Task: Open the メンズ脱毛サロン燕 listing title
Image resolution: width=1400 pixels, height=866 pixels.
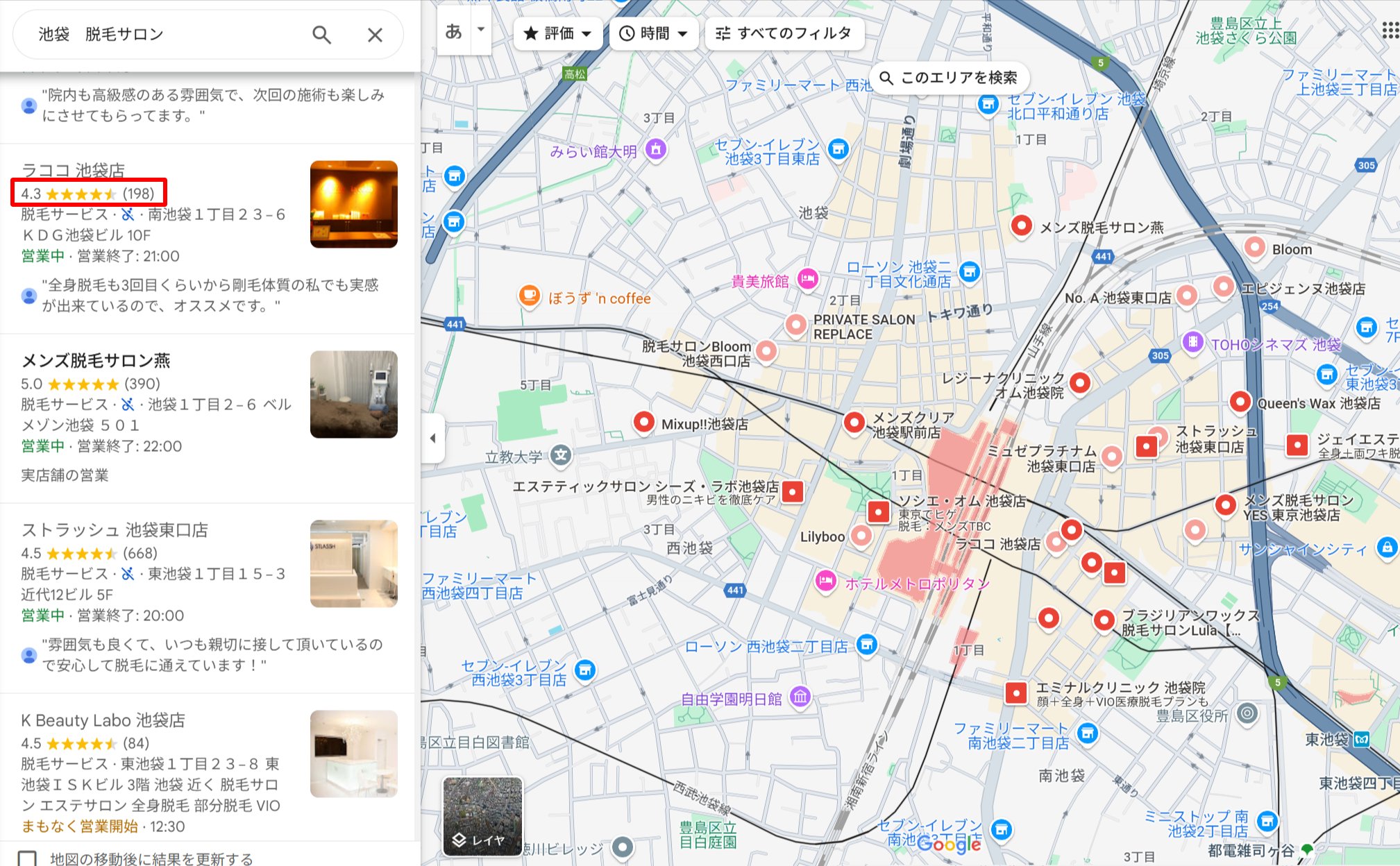Action: click(96, 361)
